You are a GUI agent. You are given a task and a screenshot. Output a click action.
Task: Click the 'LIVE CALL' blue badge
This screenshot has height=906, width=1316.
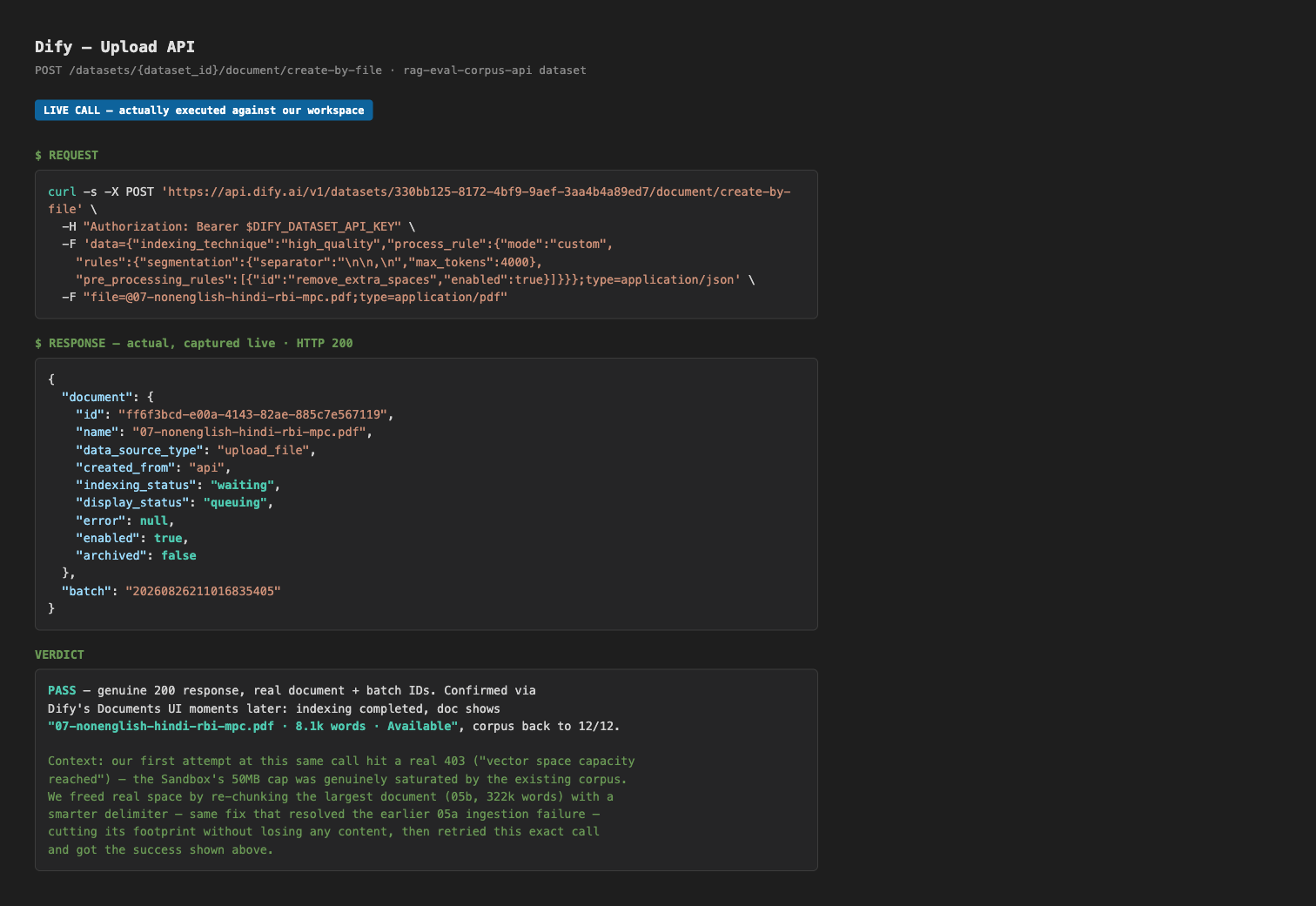(x=204, y=111)
